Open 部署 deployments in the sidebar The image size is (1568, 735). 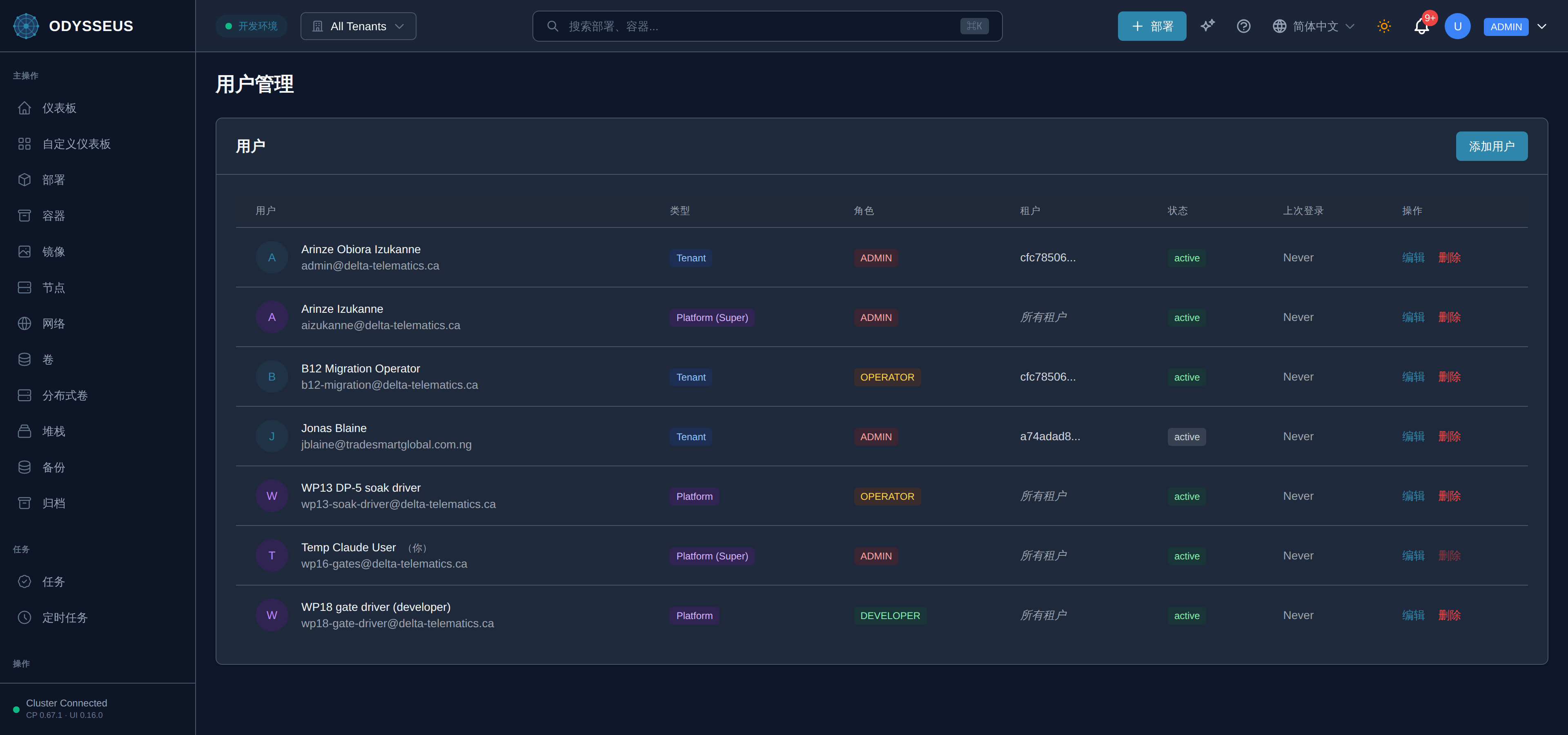tap(98, 180)
